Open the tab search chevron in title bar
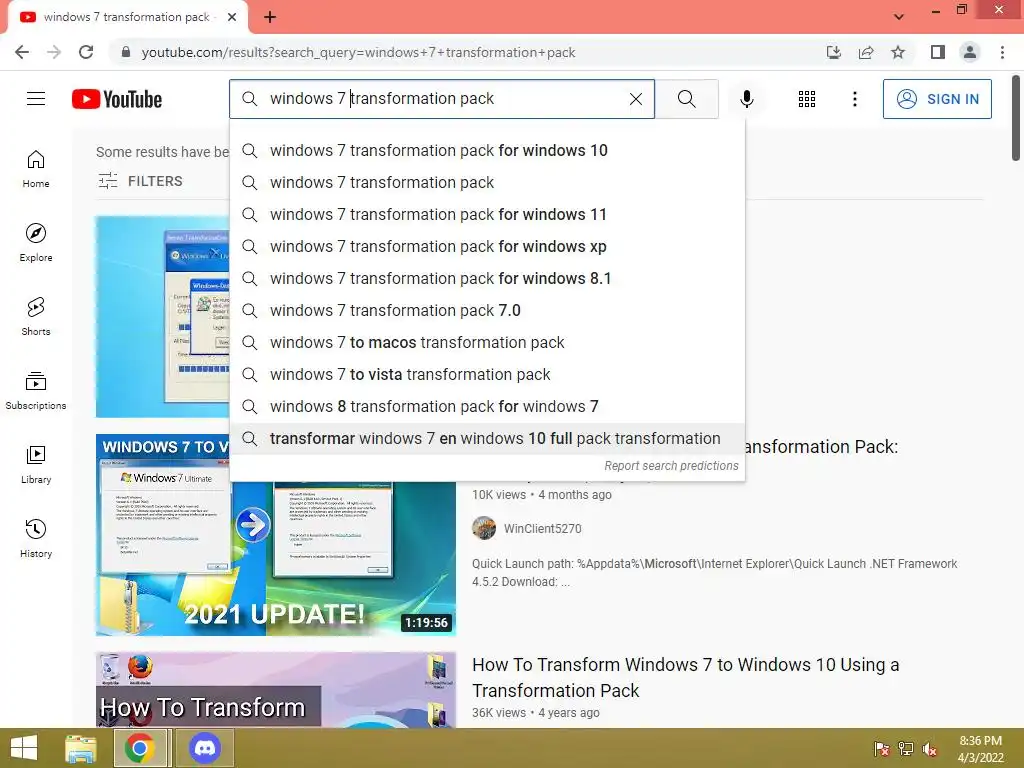 [899, 17]
